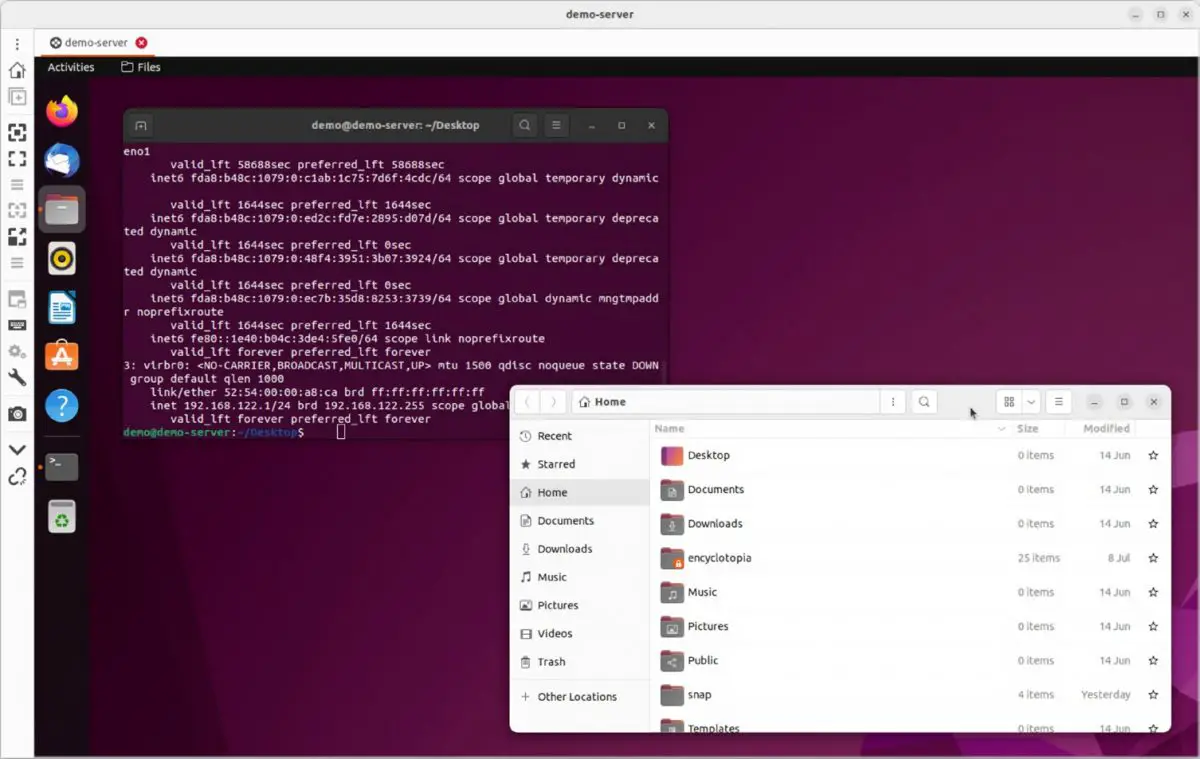This screenshot has width=1200, height=759.
Task: Select Downloads in the sidebar
Action: tap(563, 548)
